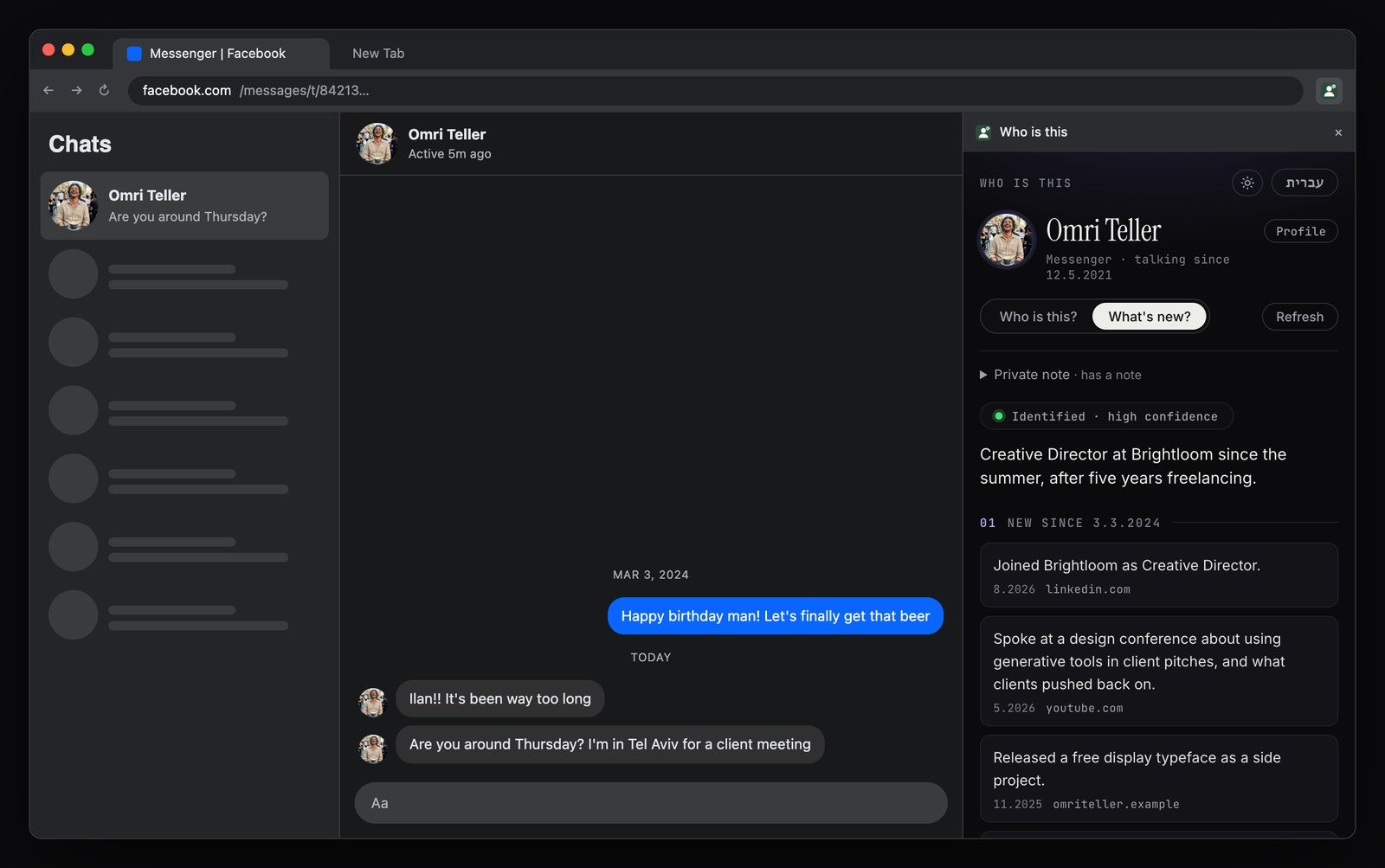Click the "Creative Director at Brightloom" summary text
1385x868 pixels.
tap(1133, 466)
